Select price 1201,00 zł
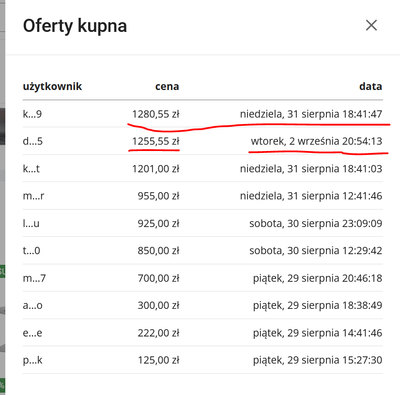The height and width of the screenshot is (395, 400). 156,169
